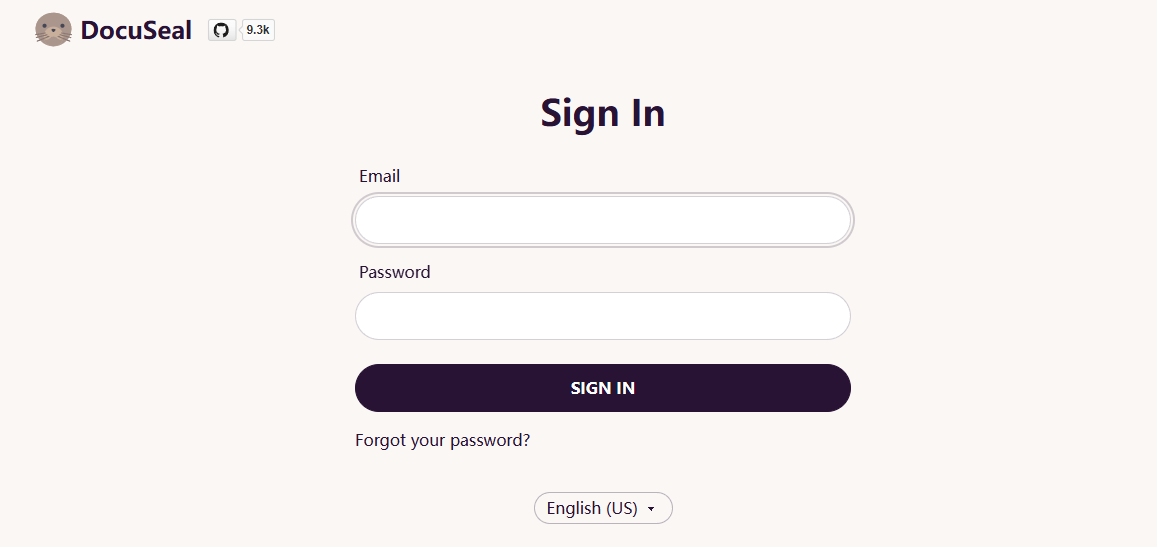Focus the Password input field

point(603,316)
